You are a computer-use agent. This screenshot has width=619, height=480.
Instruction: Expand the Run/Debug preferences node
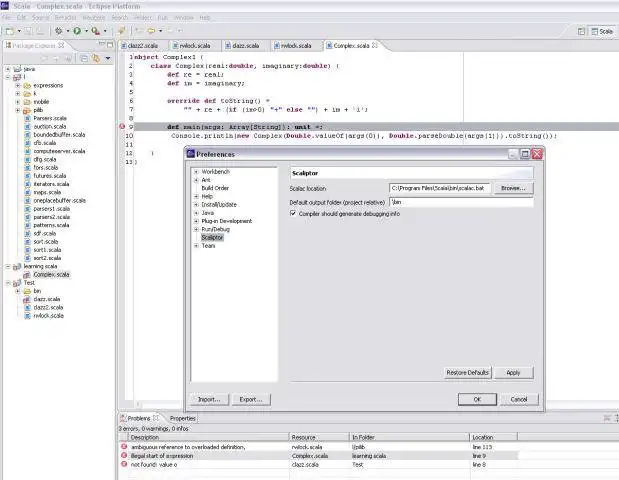point(196,229)
